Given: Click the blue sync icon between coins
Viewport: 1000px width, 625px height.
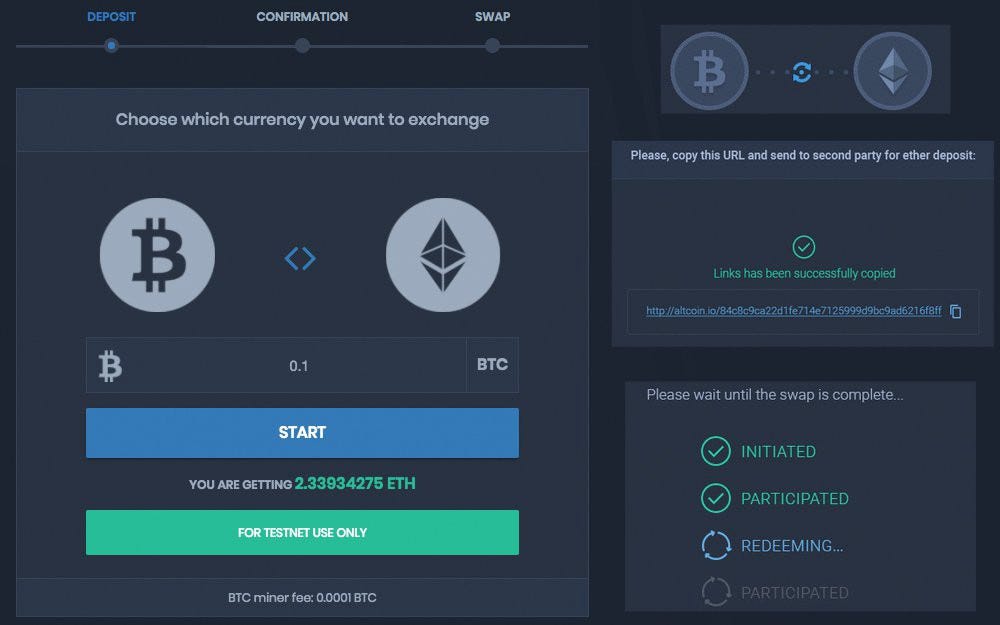Looking at the screenshot, I should pyautogui.click(x=802, y=72).
